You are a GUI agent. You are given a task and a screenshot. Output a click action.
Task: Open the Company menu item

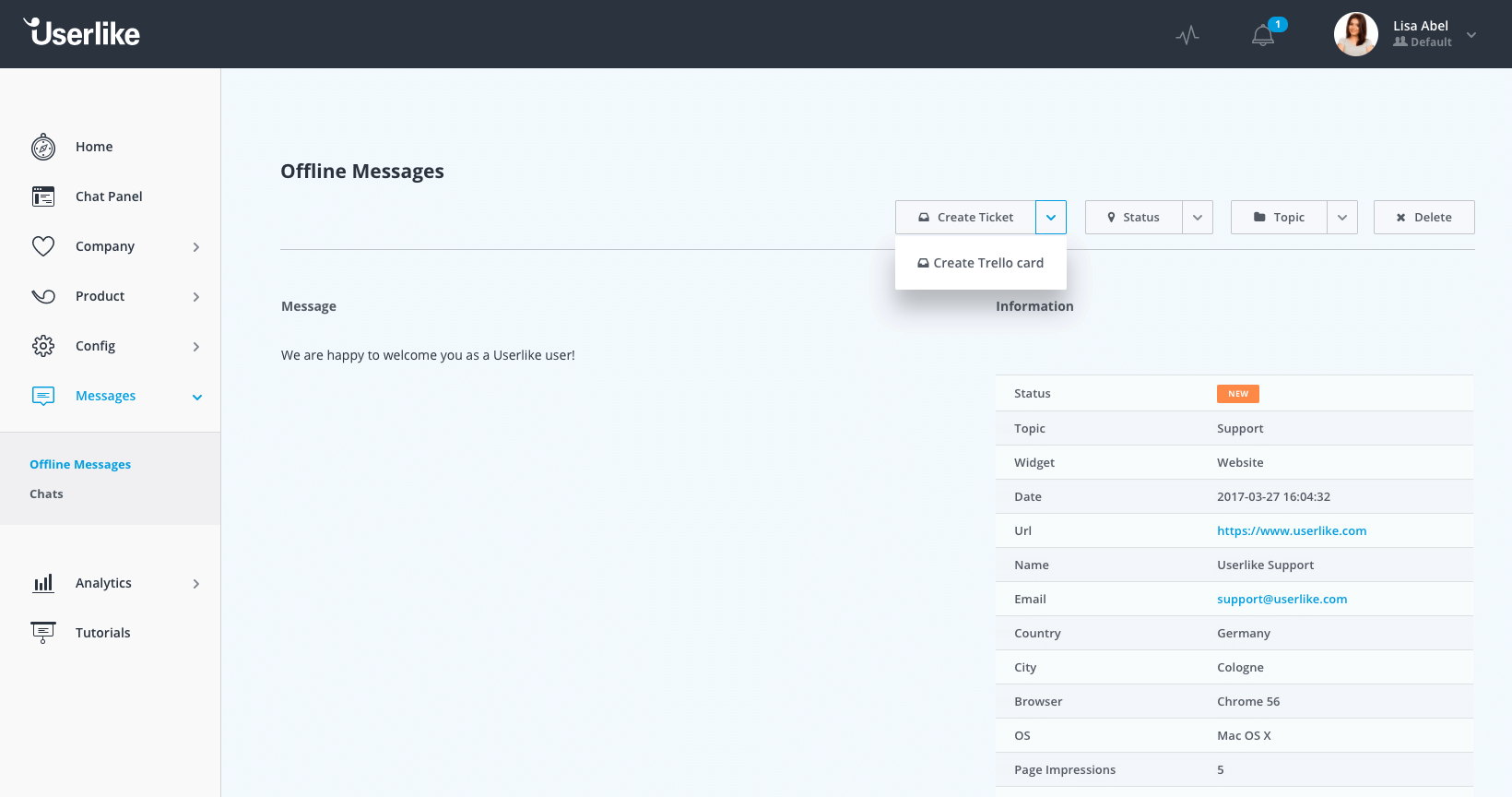coord(105,246)
